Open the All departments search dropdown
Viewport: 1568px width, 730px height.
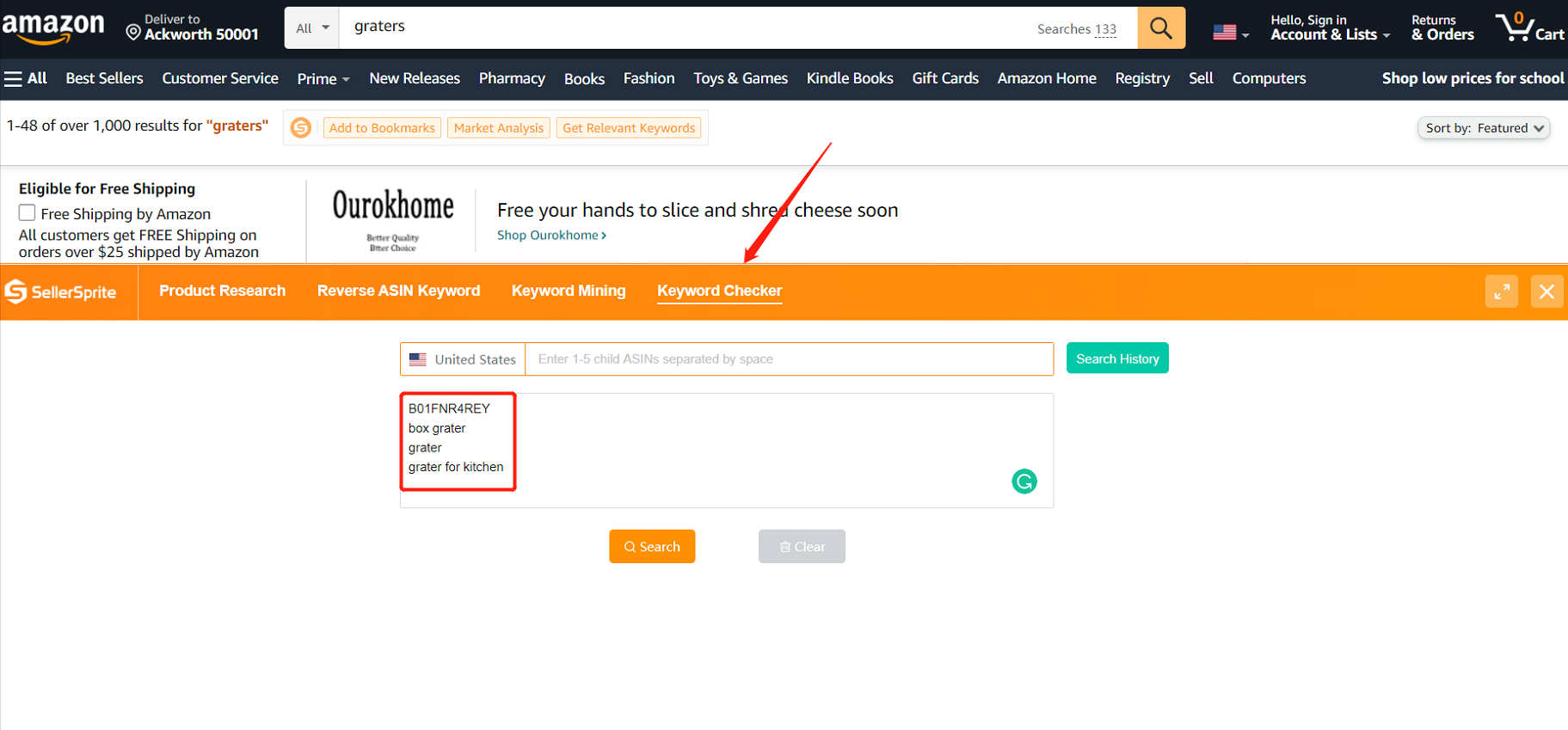pos(312,28)
